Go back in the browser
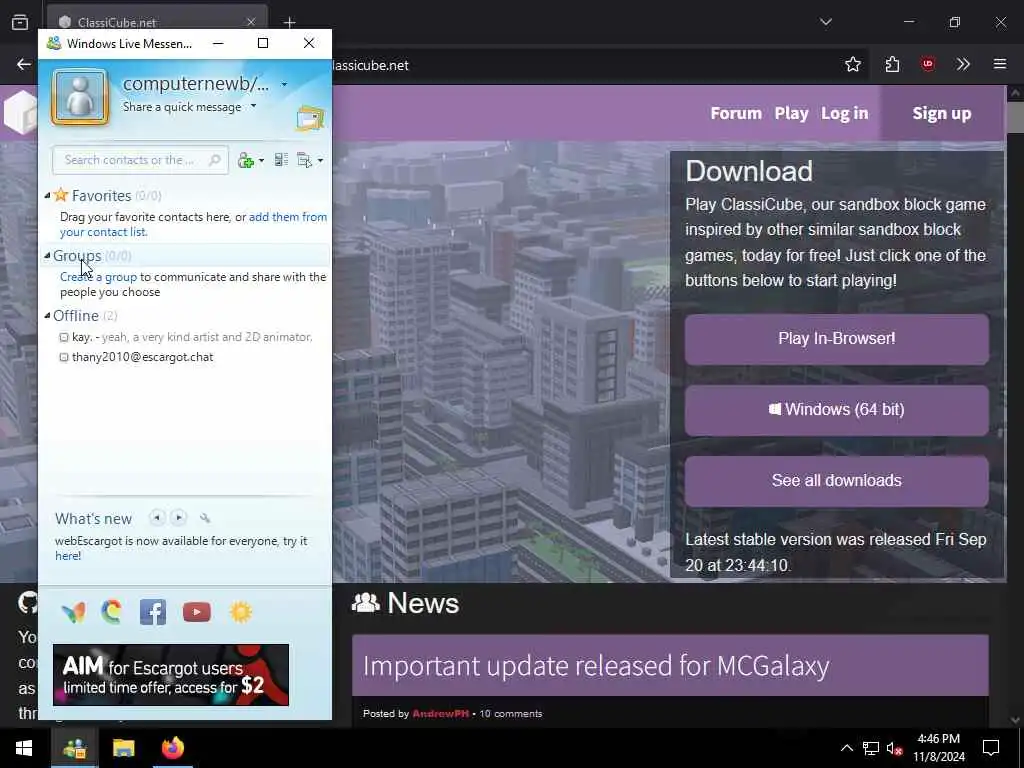The image size is (1024, 768). click(x=24, y=64)
